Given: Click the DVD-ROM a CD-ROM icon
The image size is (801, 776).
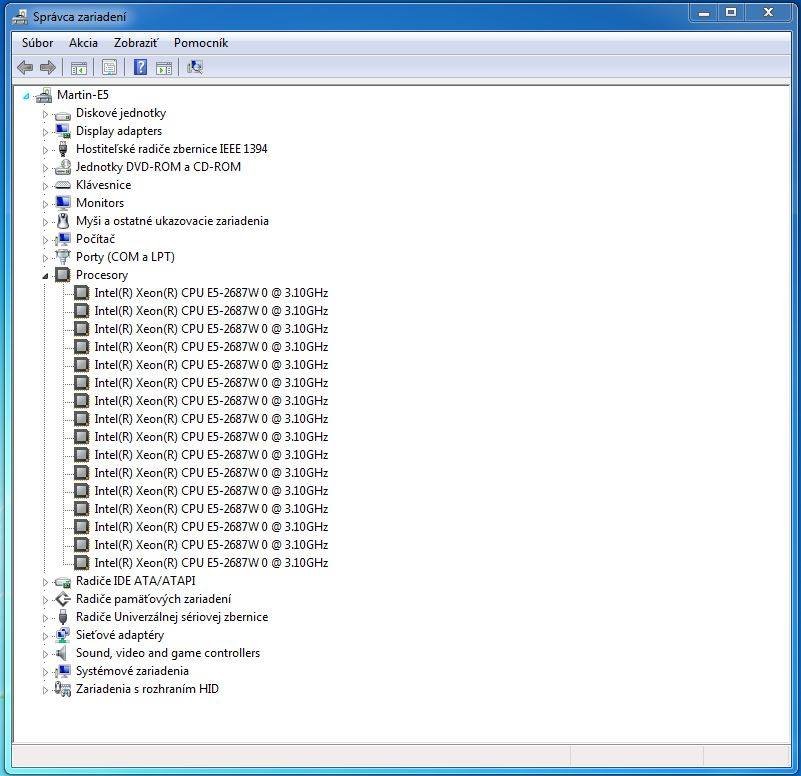Looking at the screenshot, I should click(x=62, y=167).
